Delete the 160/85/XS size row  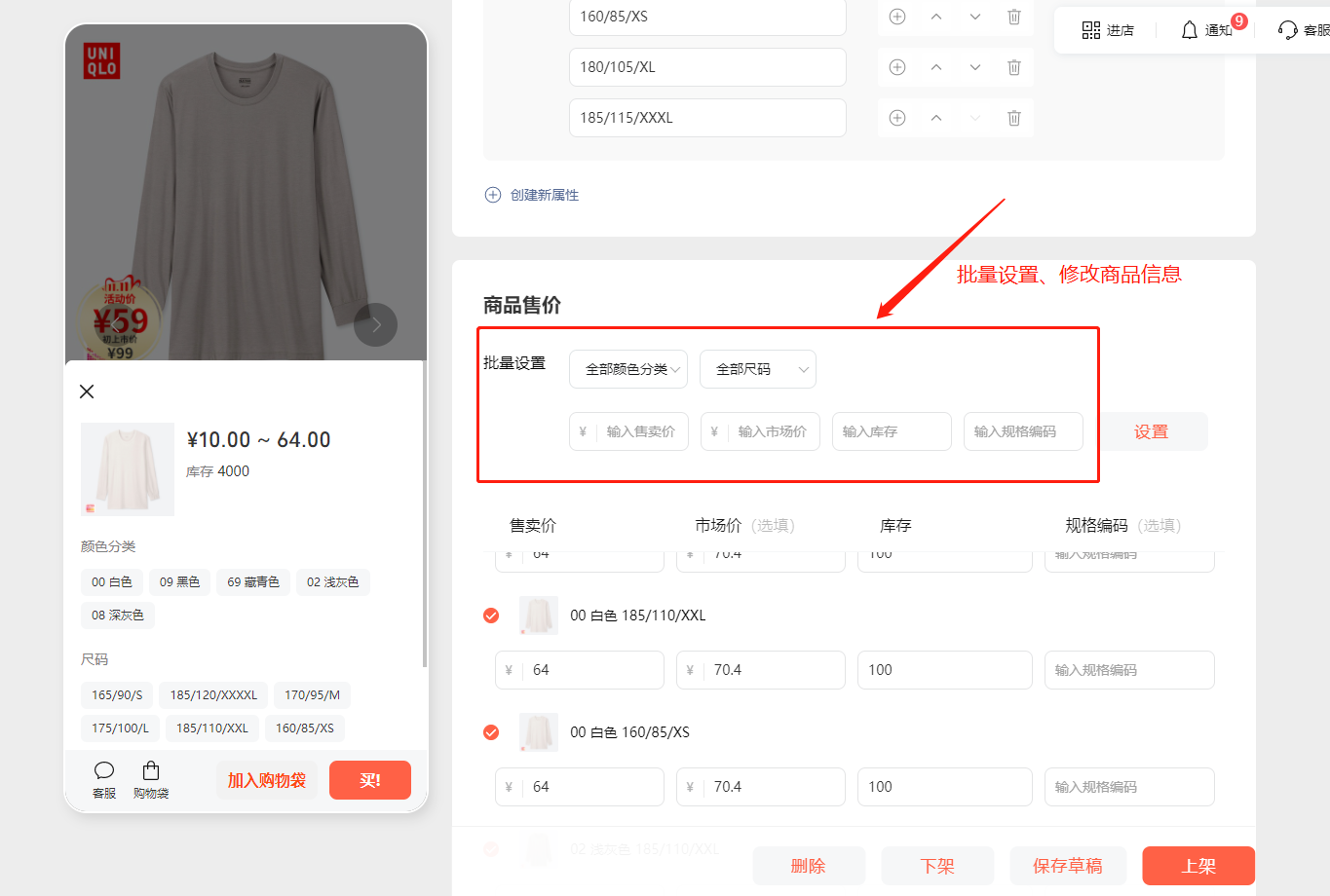click(1014, 17)
